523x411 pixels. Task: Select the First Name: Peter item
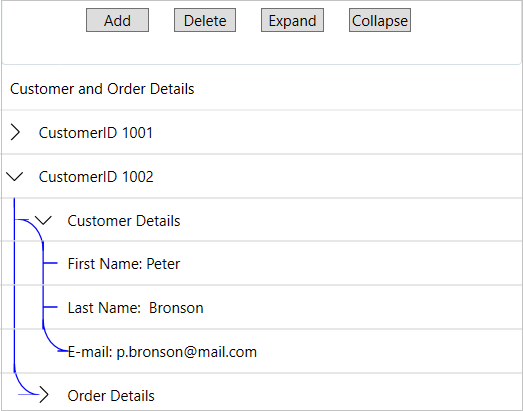pos(124,264)
